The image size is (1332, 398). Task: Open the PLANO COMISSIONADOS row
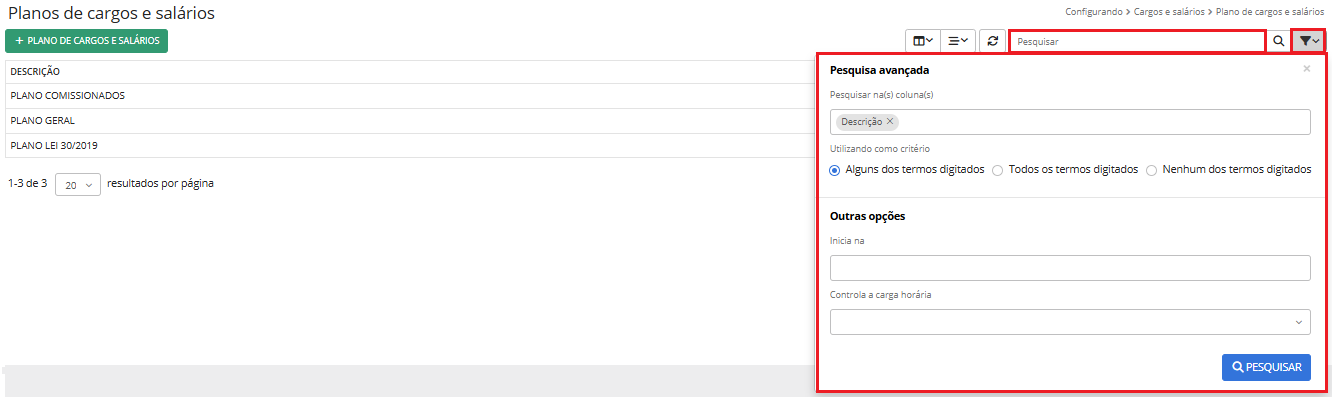coord(411,96)
